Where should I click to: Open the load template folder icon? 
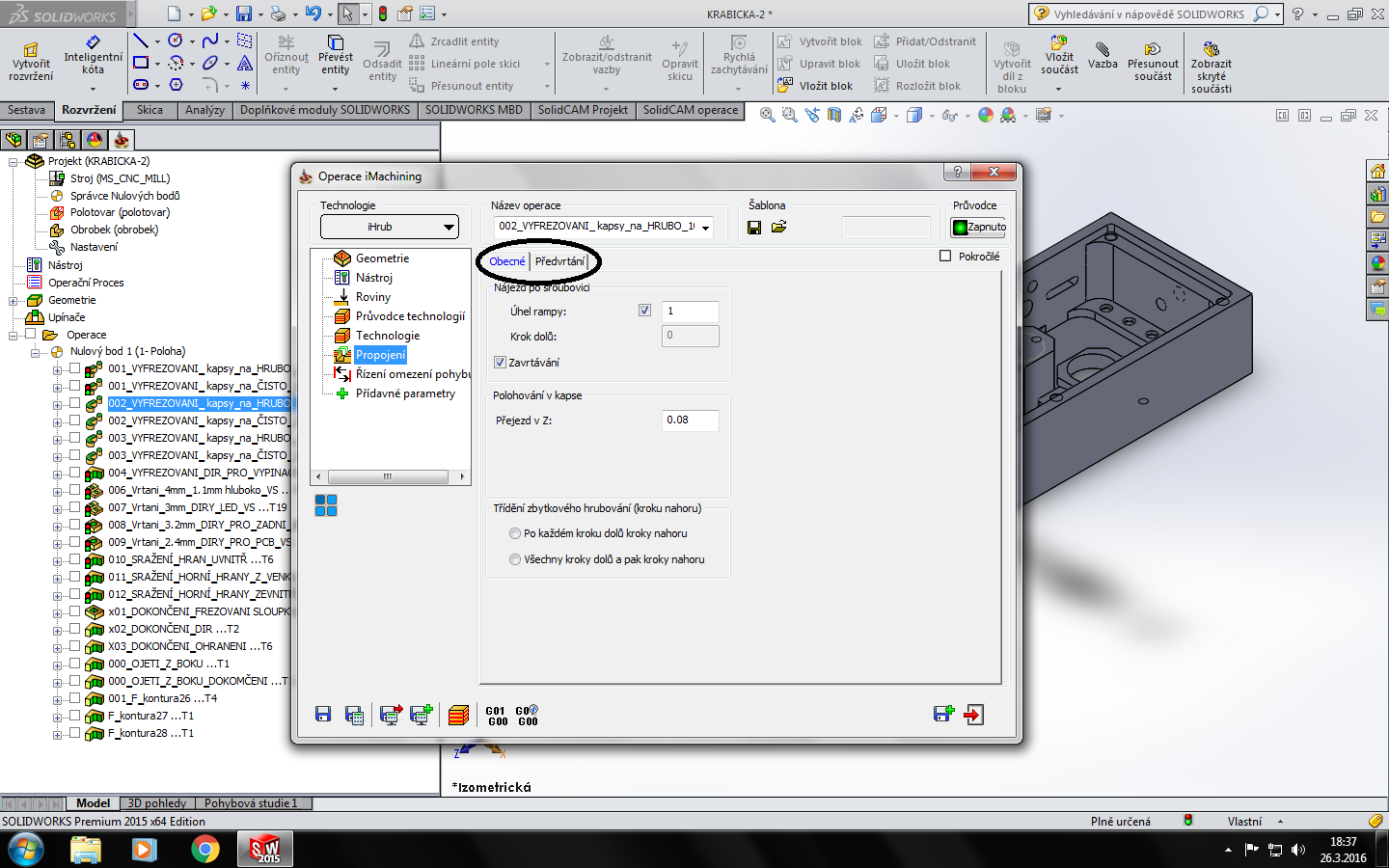coord(778,228)
